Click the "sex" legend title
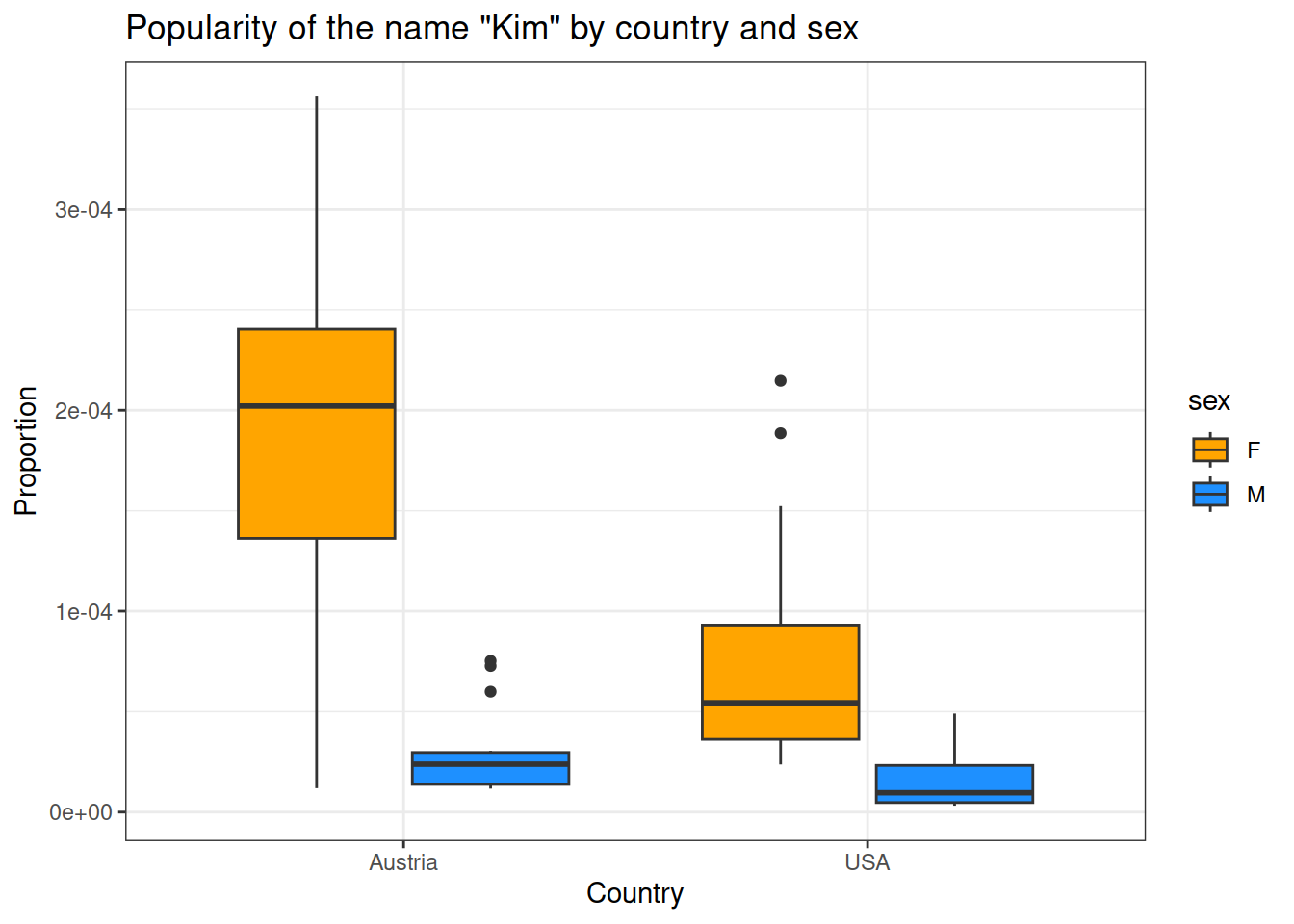This screenshot has width=1294, height=924. point(1208,401)
